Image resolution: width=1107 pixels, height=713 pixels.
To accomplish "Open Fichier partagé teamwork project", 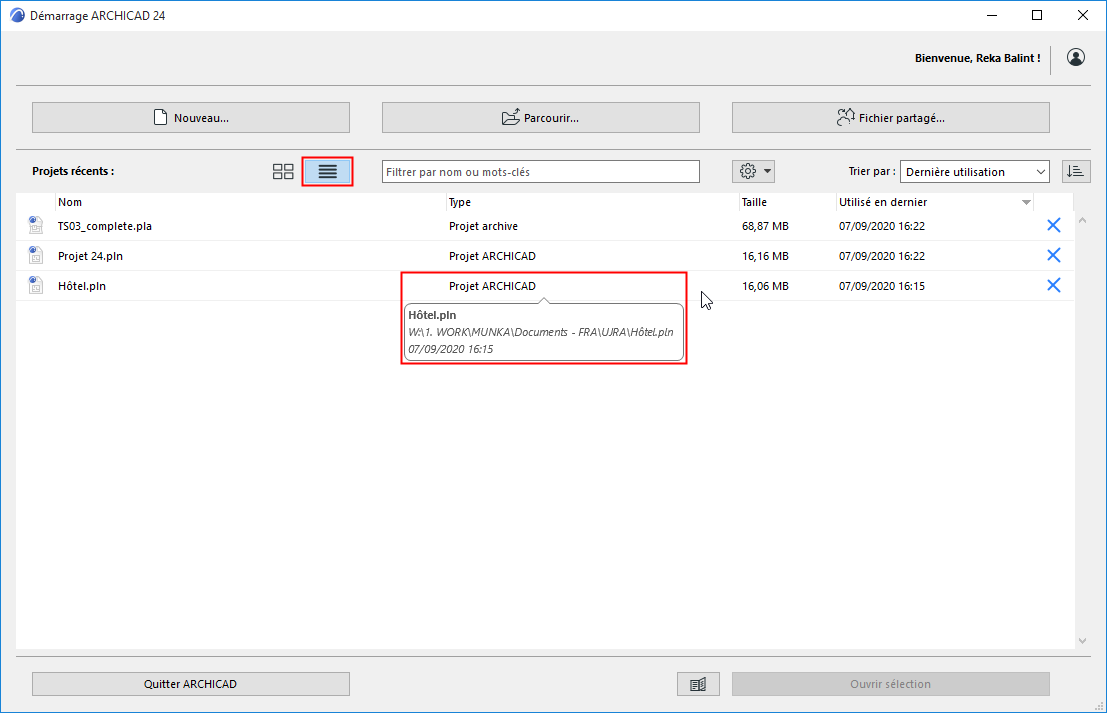I will tap(891, 117).
